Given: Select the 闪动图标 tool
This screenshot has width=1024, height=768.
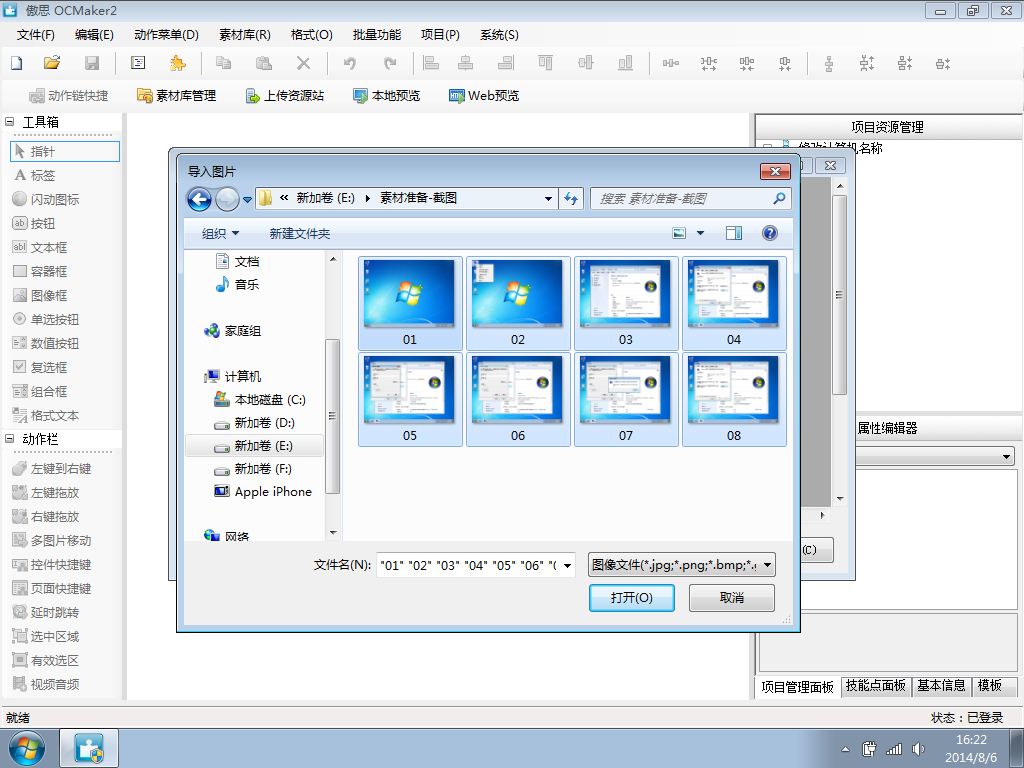Looking at the screenshot, I should (46, 199).
